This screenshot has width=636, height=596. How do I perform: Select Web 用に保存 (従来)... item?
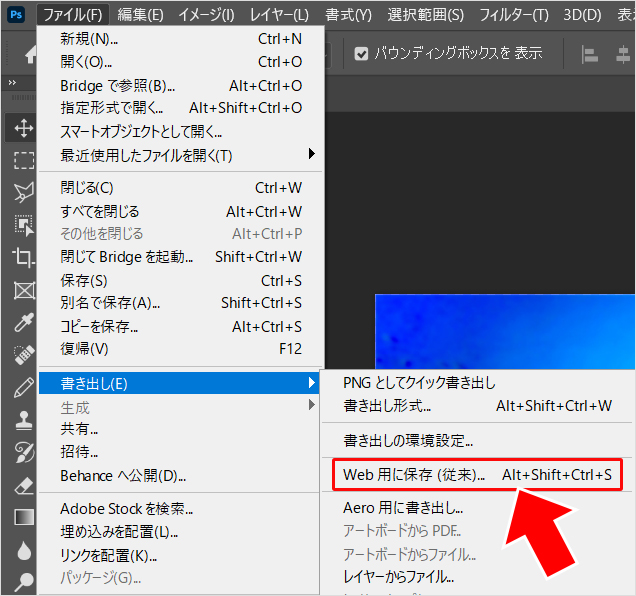click(477, 475)
